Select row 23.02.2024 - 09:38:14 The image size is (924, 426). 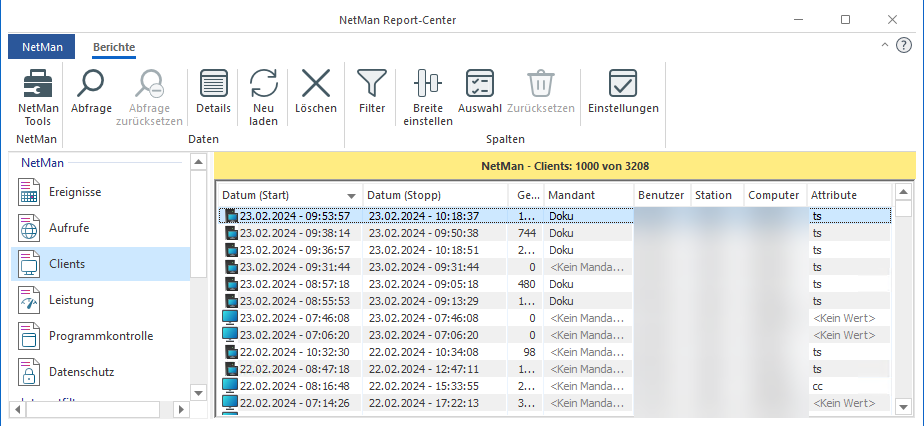[555, 233]
